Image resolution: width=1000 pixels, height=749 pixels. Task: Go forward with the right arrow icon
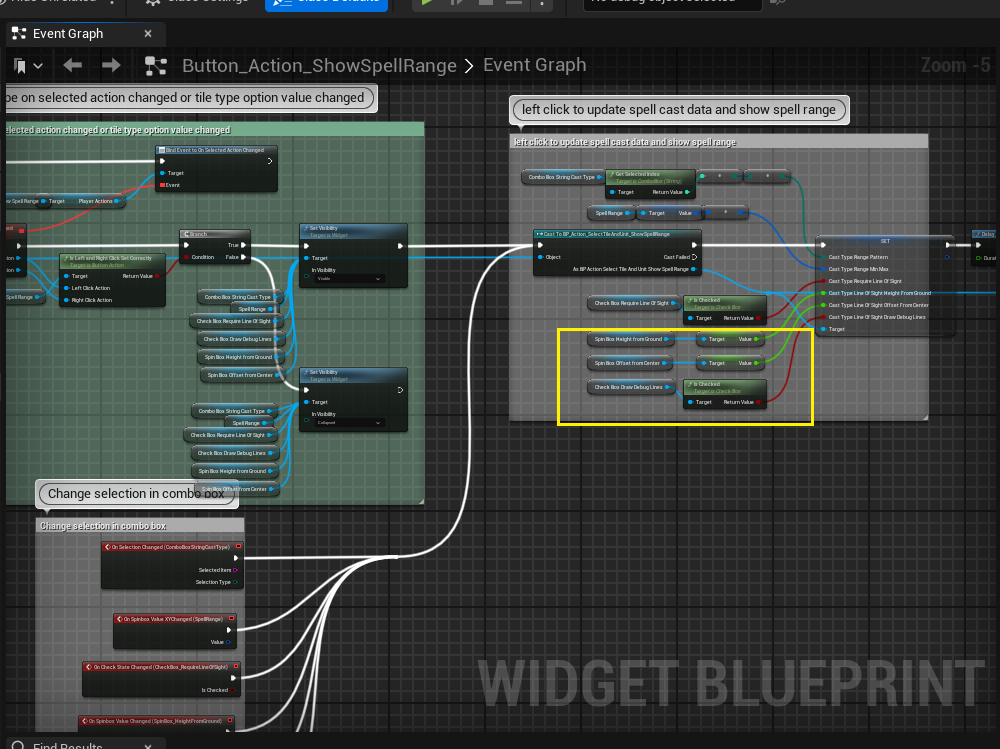pos(111,65)
